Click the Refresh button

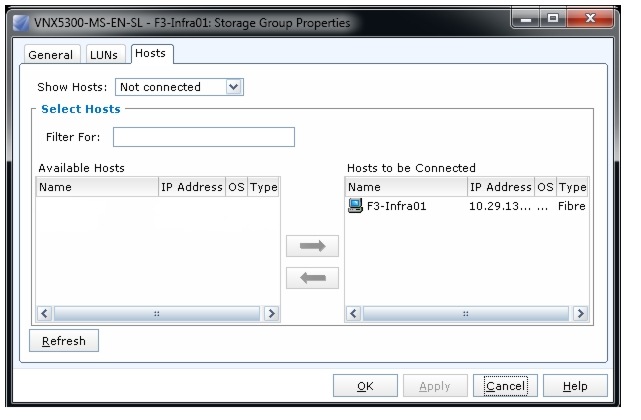pos(64,341)
